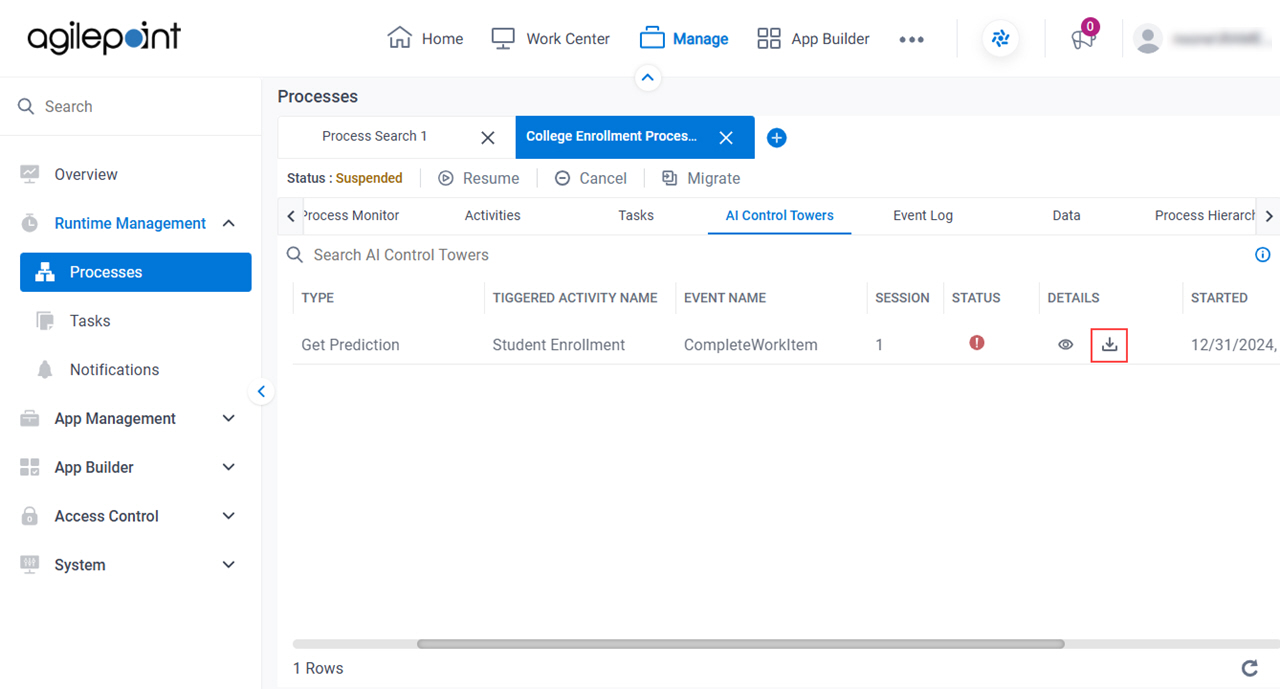
Task: Migrate the process
Action: pyautogui.click(x=701, y=178)
